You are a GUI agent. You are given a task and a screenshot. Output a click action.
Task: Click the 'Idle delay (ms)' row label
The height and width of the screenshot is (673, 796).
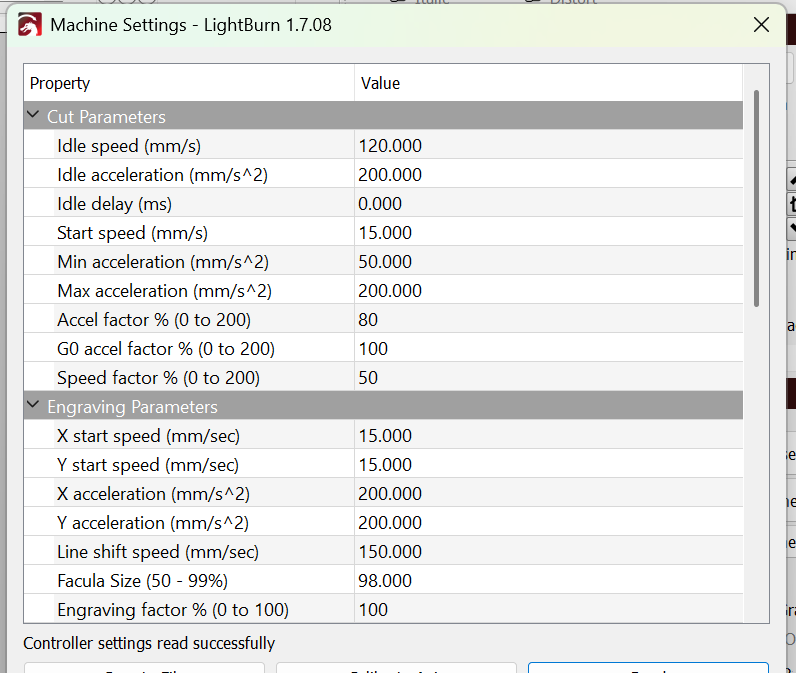pos(115,204)
